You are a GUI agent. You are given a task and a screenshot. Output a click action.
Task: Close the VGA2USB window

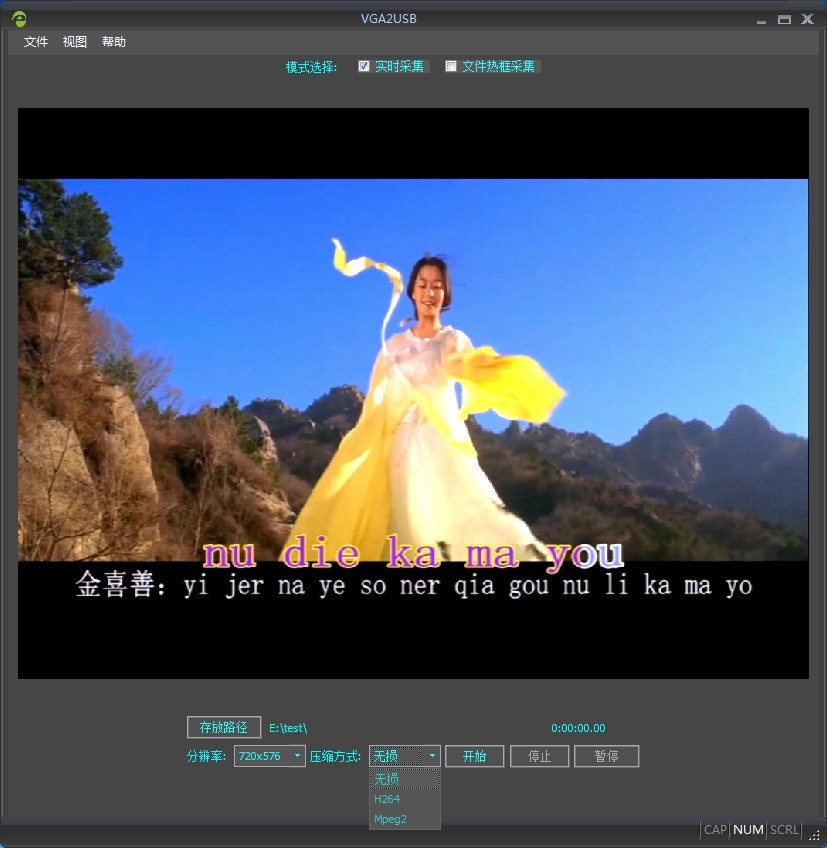pos(807,20)
